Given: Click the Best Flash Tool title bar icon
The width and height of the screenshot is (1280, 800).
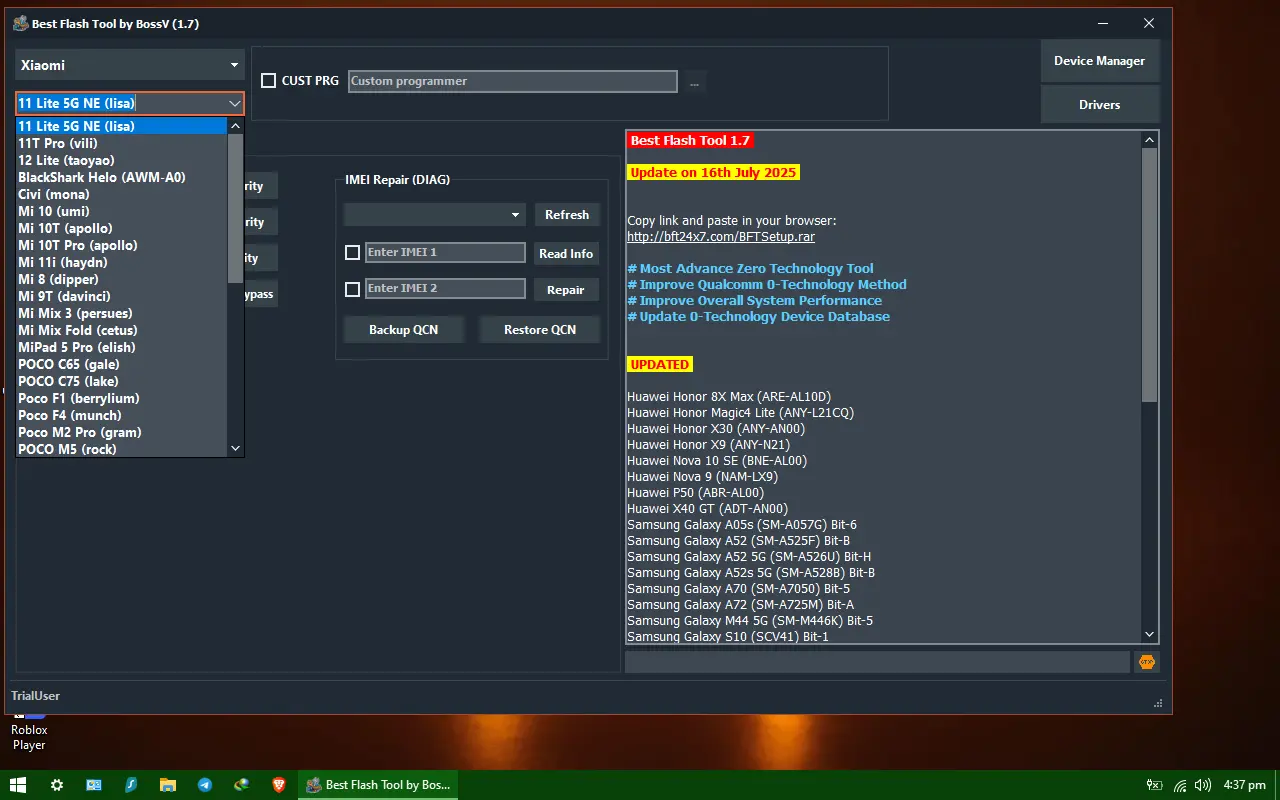Looking at the screenshot, I should pyautogui.click(x=21, y=24).
